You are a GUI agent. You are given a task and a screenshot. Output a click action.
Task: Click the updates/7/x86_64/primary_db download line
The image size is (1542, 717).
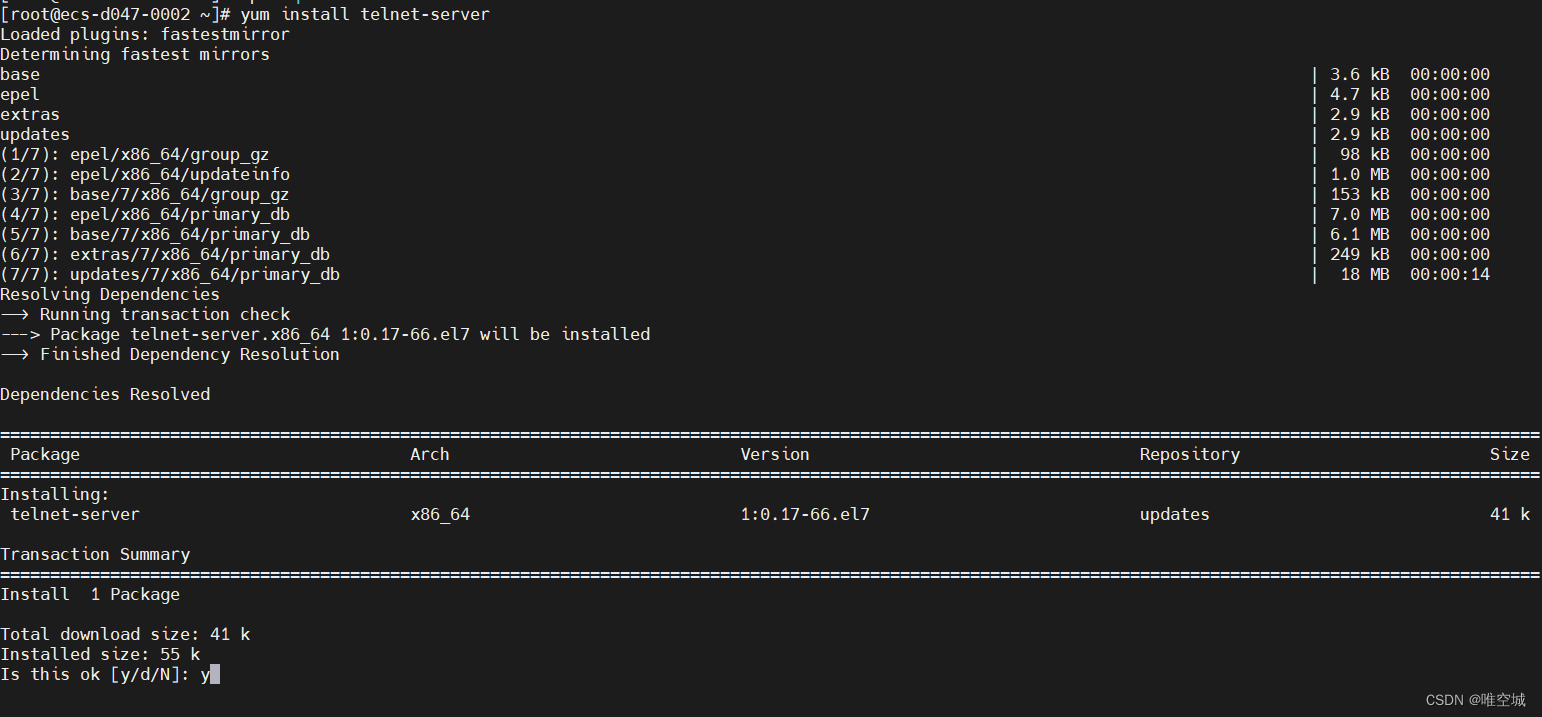pyautogui.click(x=170, y=274)
